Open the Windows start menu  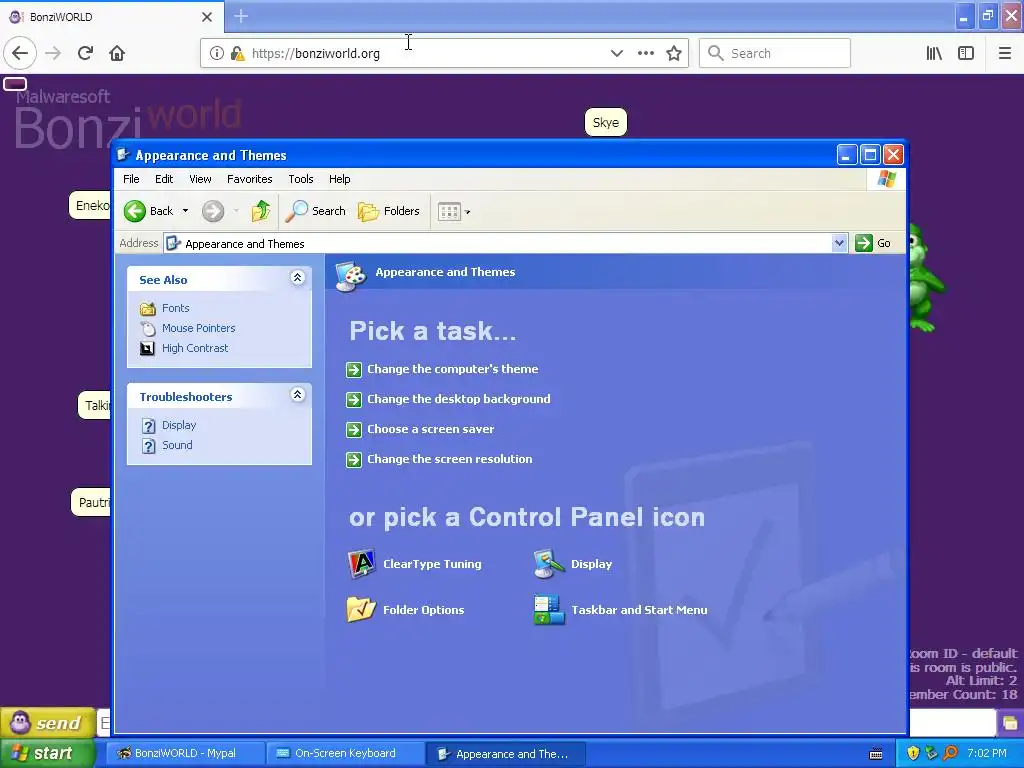point(47,753)
